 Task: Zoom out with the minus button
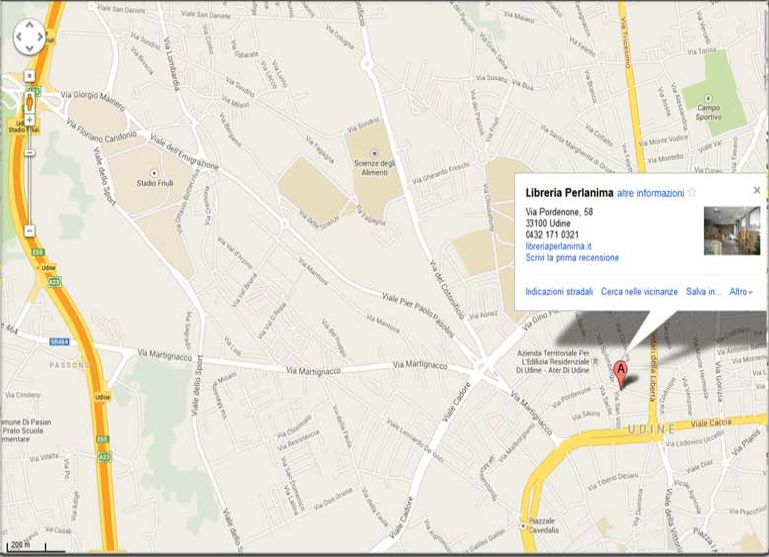(x=29, y=230)
